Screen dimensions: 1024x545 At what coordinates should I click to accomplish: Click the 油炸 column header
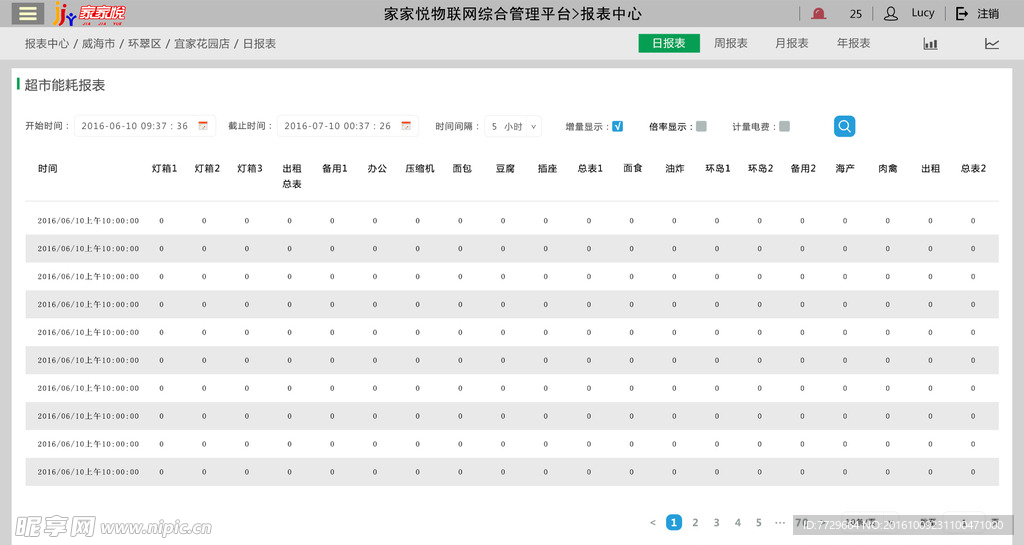(675, 168)
